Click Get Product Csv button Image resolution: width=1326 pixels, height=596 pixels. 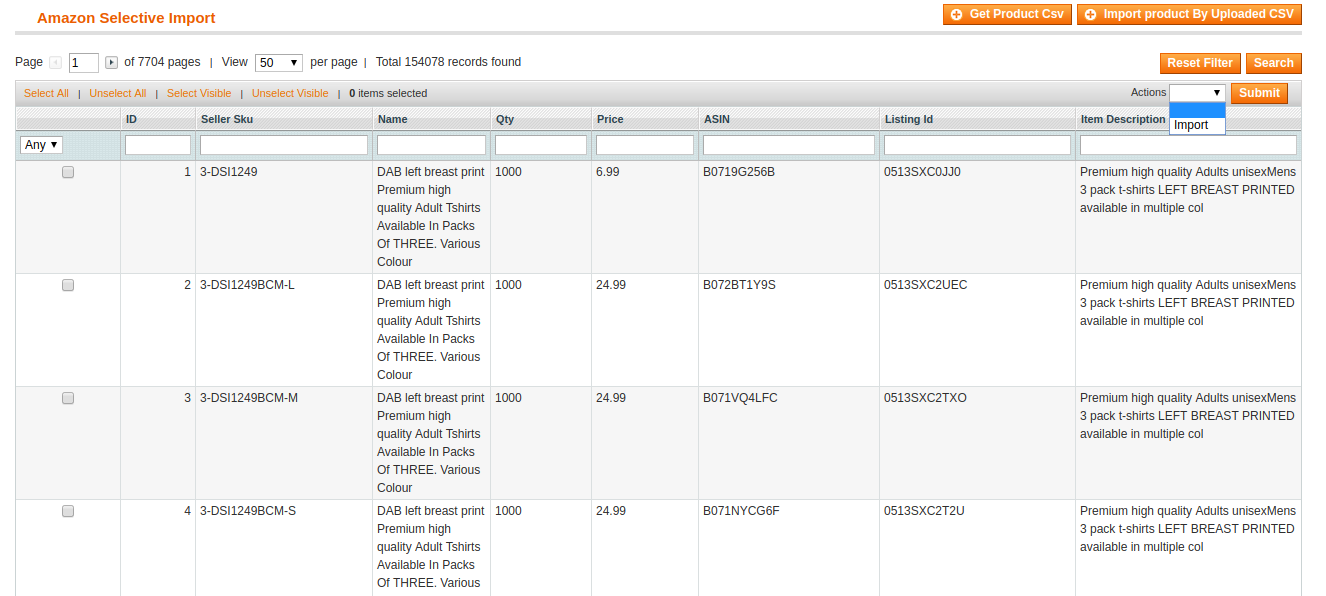click(1007, 15)
